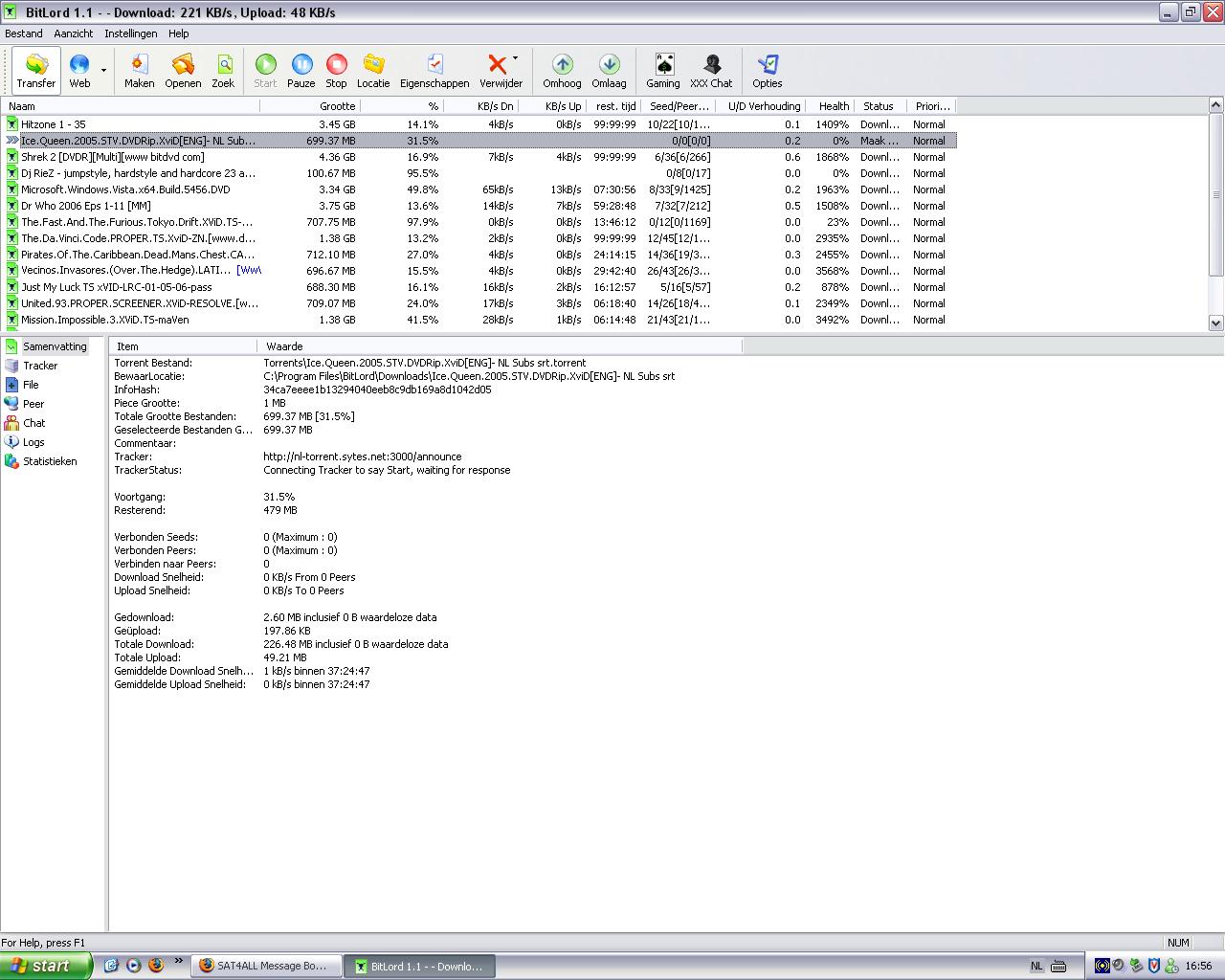1225x980 pixels.
Task: Select Mission.Impossible.3 torrent row
Action: (479, 320)
